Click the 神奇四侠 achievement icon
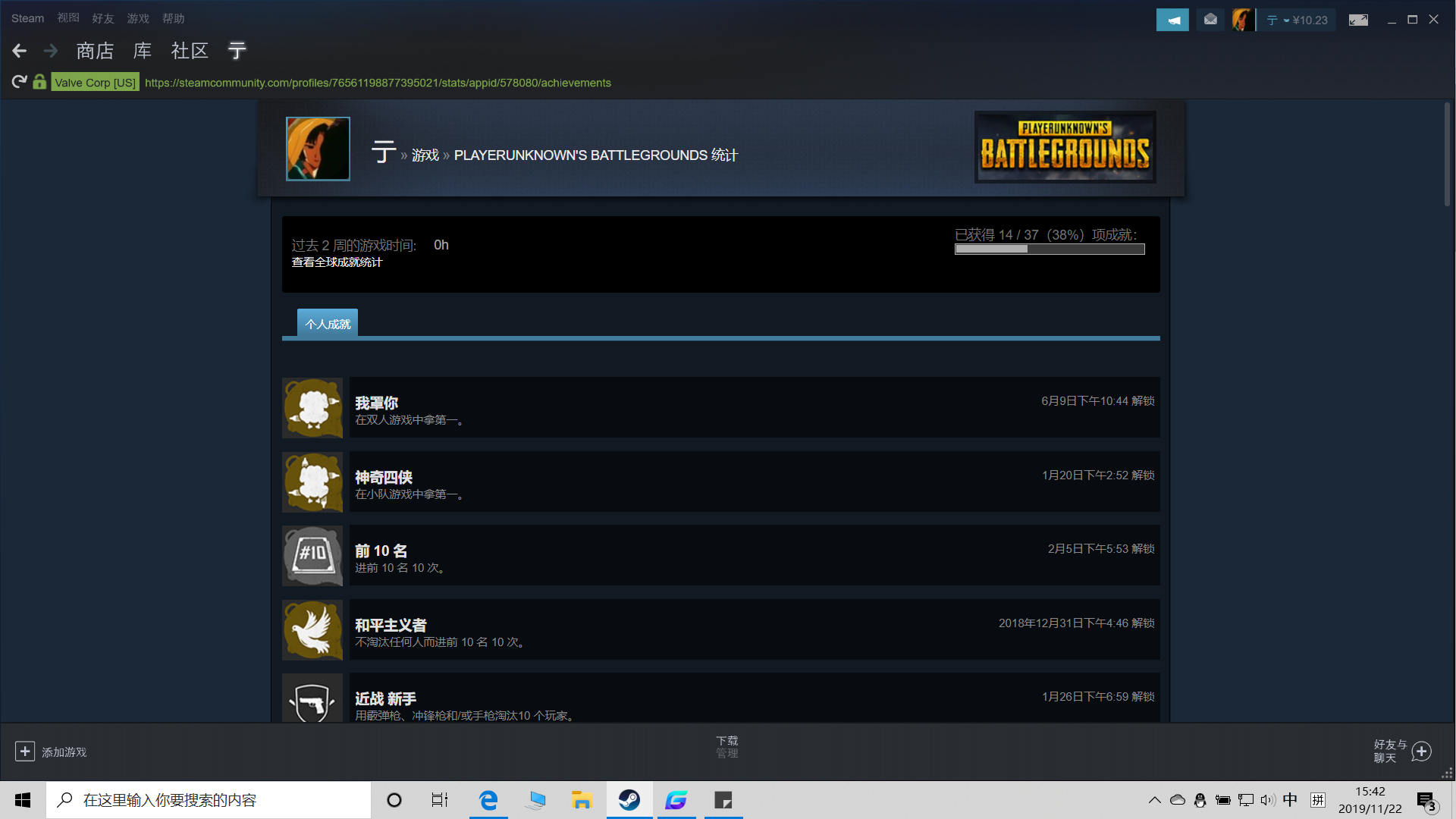 tap(312, 482)
